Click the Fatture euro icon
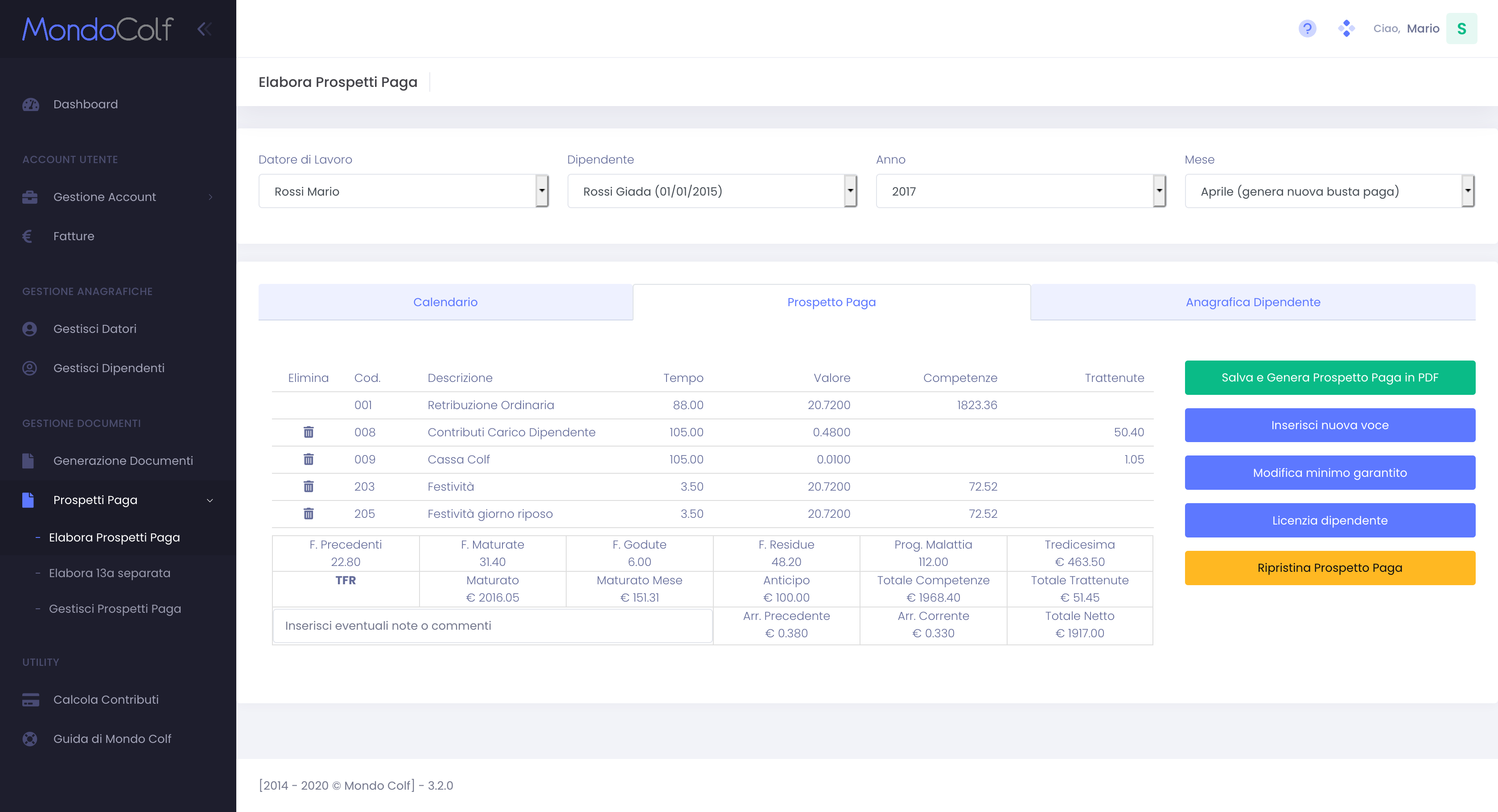Screen dimensions: 1498x812 point(27,236)
